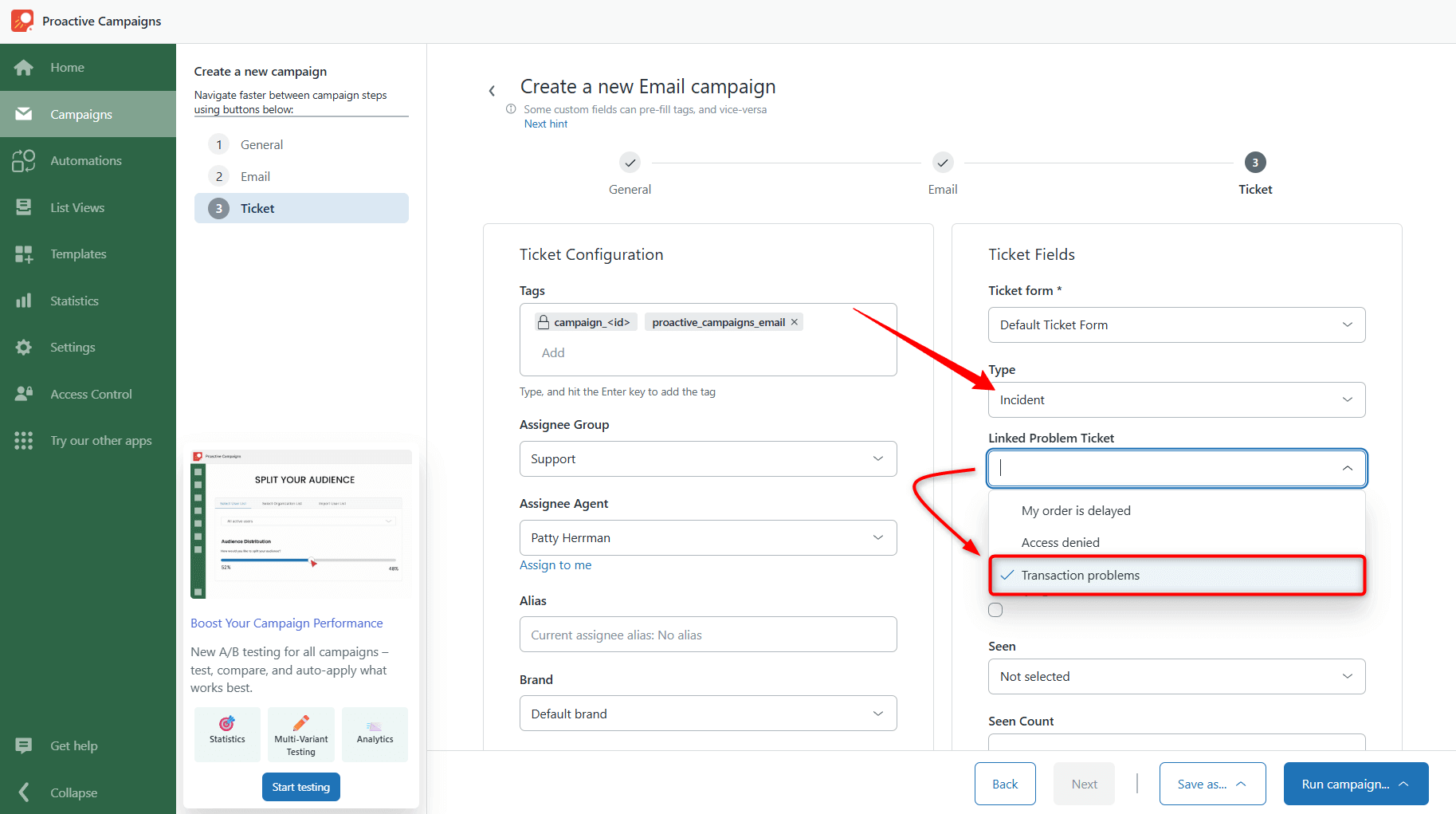Open the Type dropdown showing Incident

click(x=1176, y=399)
